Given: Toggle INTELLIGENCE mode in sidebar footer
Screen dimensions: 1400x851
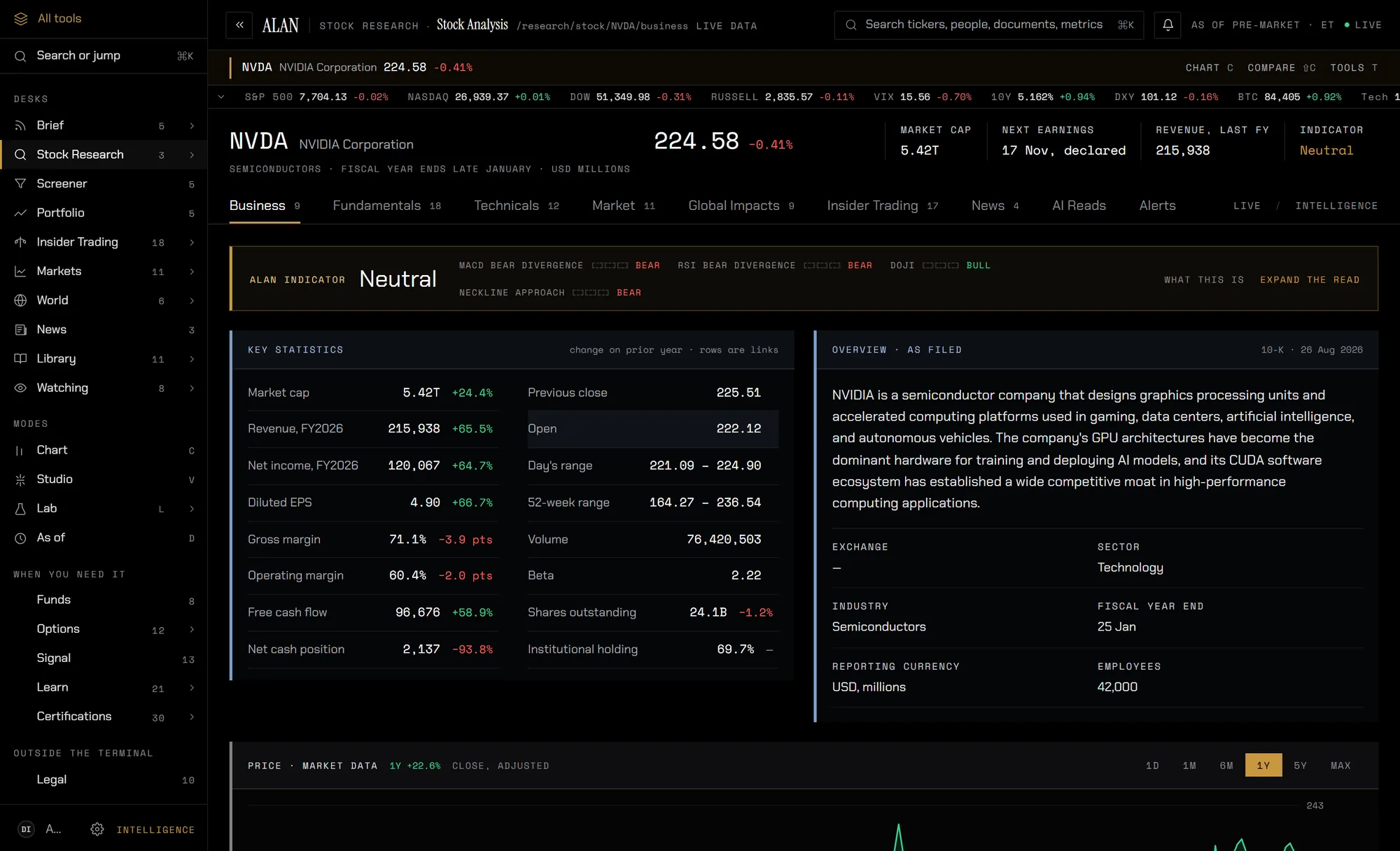Looking at the screenshot, I should [155, 830].
